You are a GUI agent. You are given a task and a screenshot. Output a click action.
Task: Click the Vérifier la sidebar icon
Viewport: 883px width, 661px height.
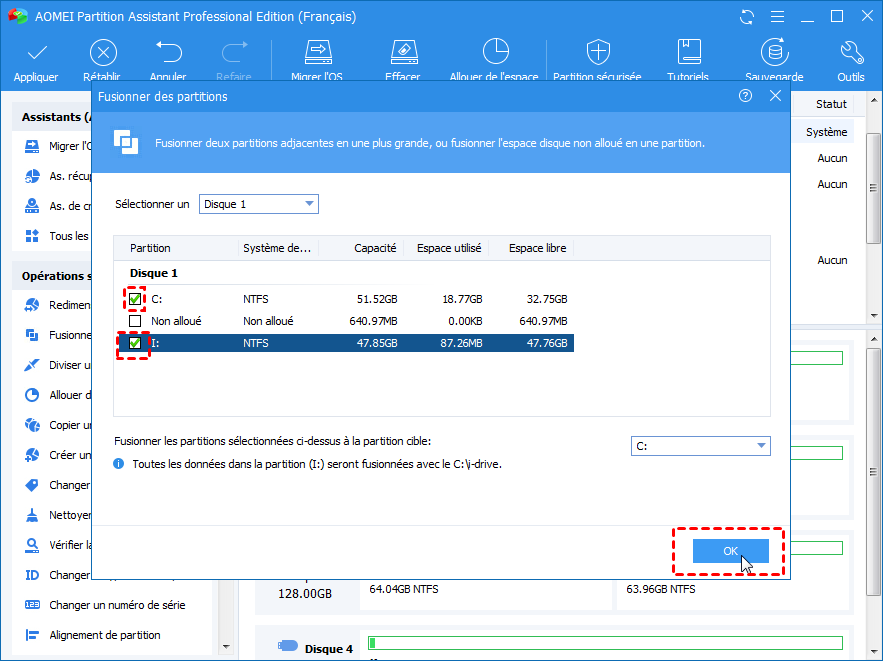click(32, 545)
